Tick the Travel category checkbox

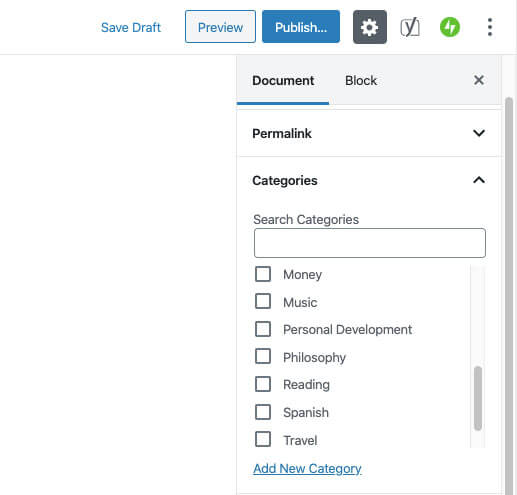263,439
